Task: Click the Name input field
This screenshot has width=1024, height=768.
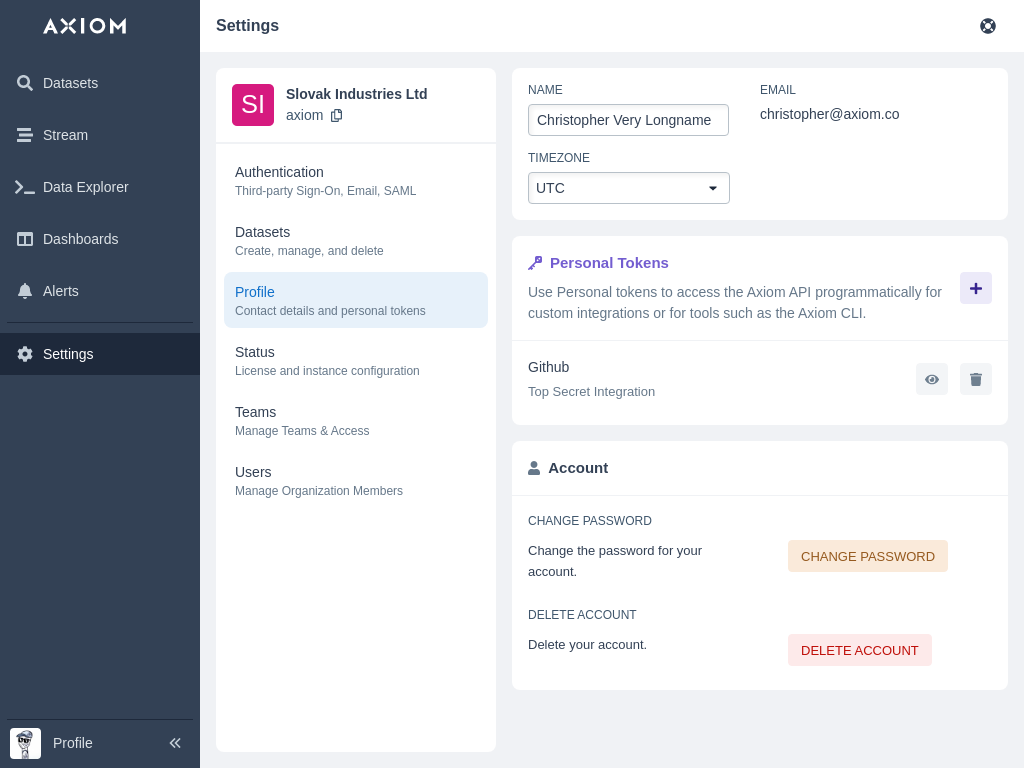Action: (x=628, y=120)
